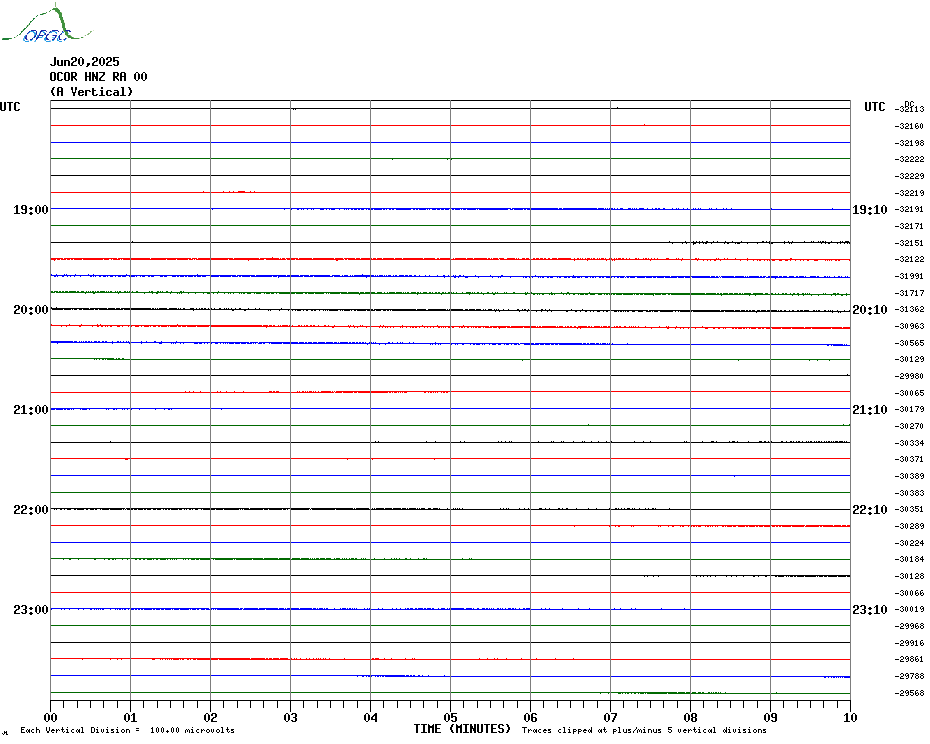Image resolution: width=930 pixels, height=744 pixels.
Task: Click the 06 minute axis label
Action: pyautogui.click(x=531, y=717)
